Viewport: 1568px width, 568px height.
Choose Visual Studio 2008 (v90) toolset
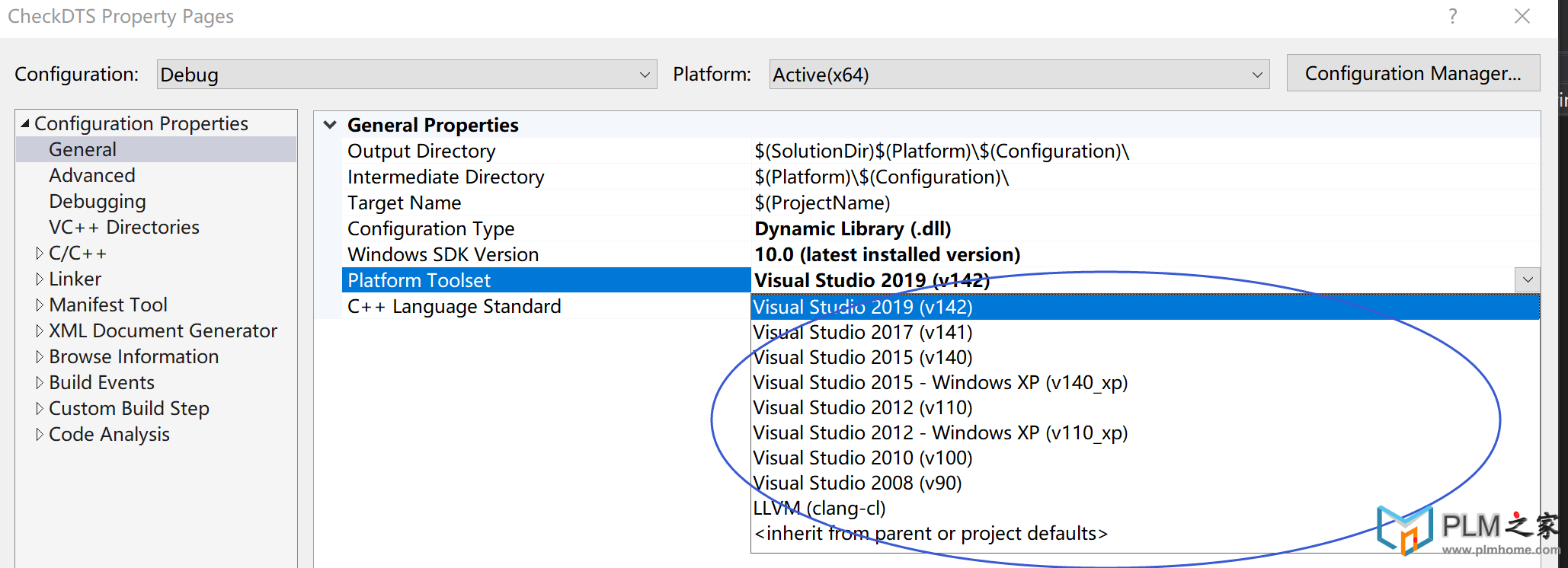(x=1145, y=483)
